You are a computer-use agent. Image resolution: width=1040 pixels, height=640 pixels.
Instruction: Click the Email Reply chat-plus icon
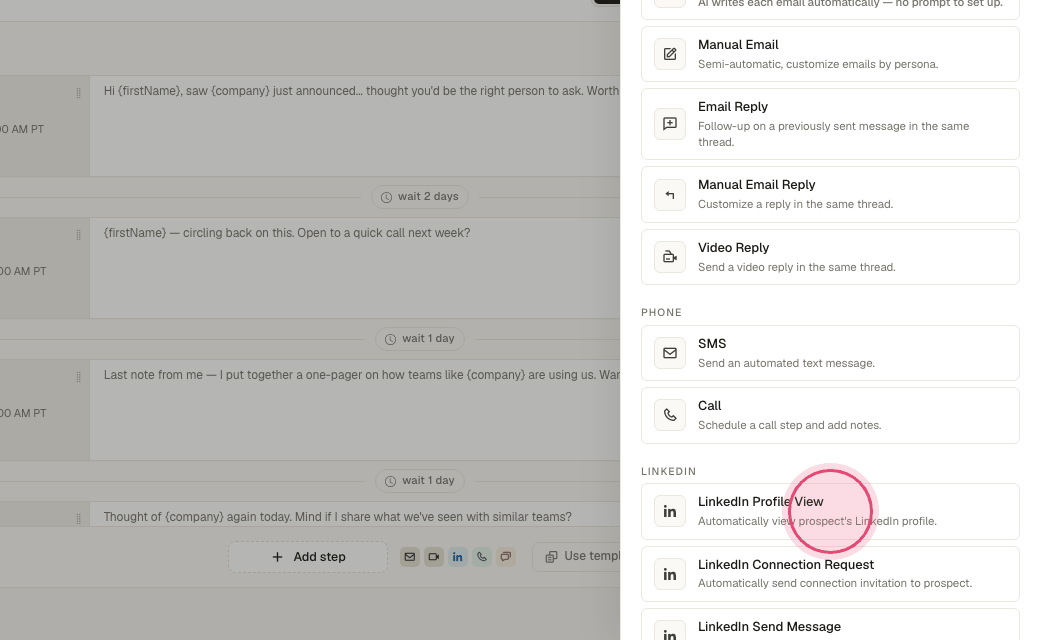(670, 124)
